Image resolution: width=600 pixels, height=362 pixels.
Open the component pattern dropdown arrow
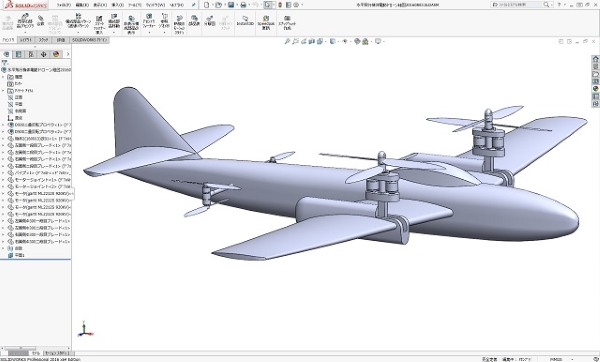click(78, 33)
